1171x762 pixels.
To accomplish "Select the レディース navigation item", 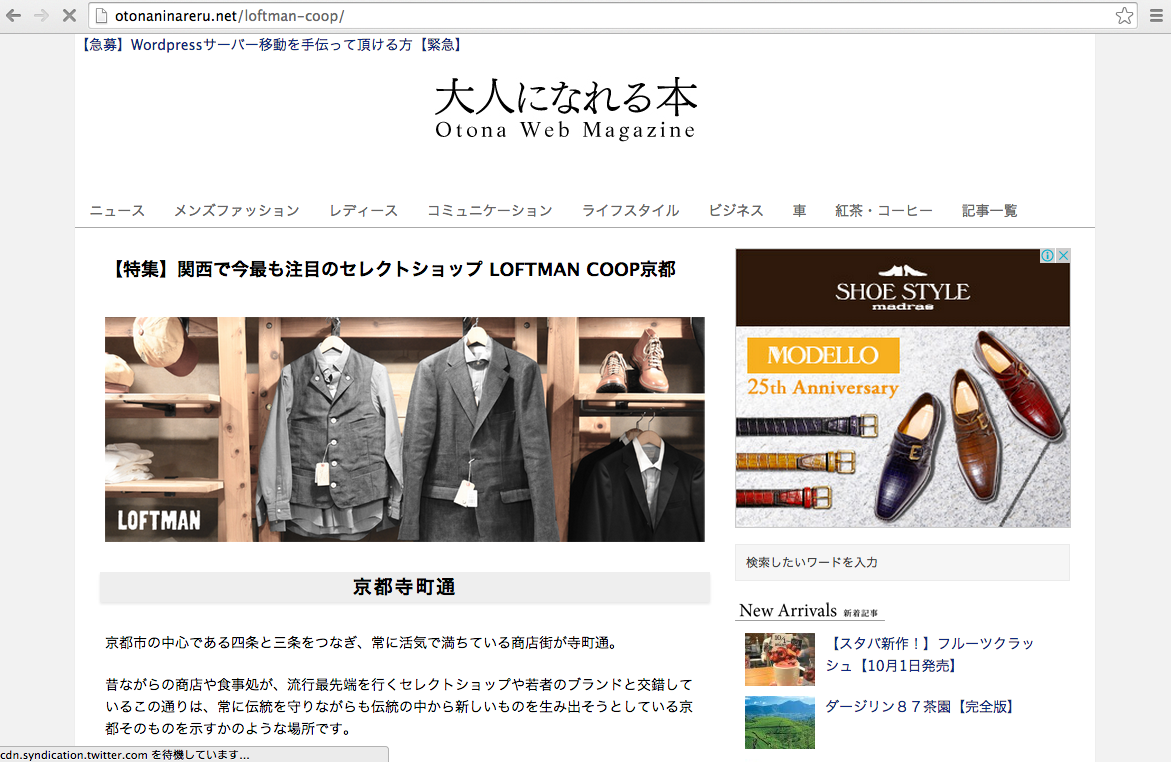I will click(363, 211).
